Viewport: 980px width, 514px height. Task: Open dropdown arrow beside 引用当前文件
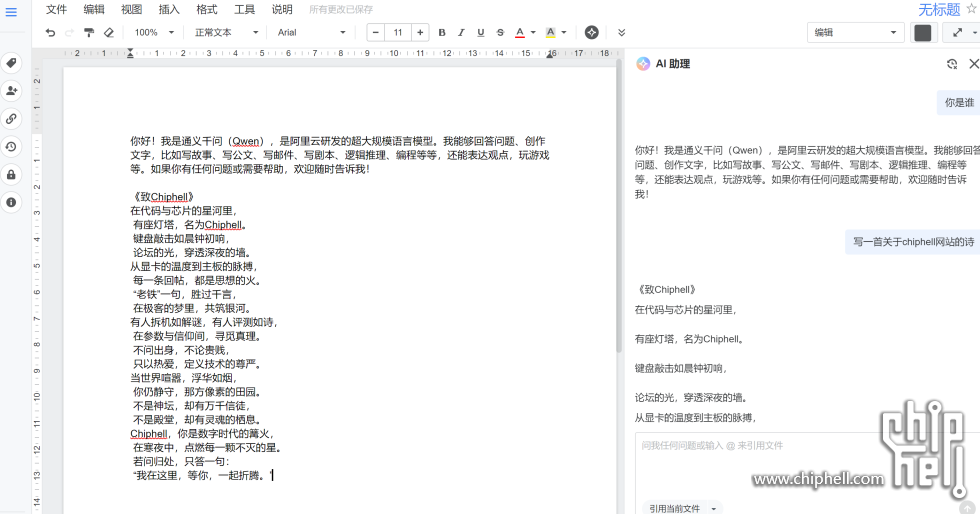[714, 508]
